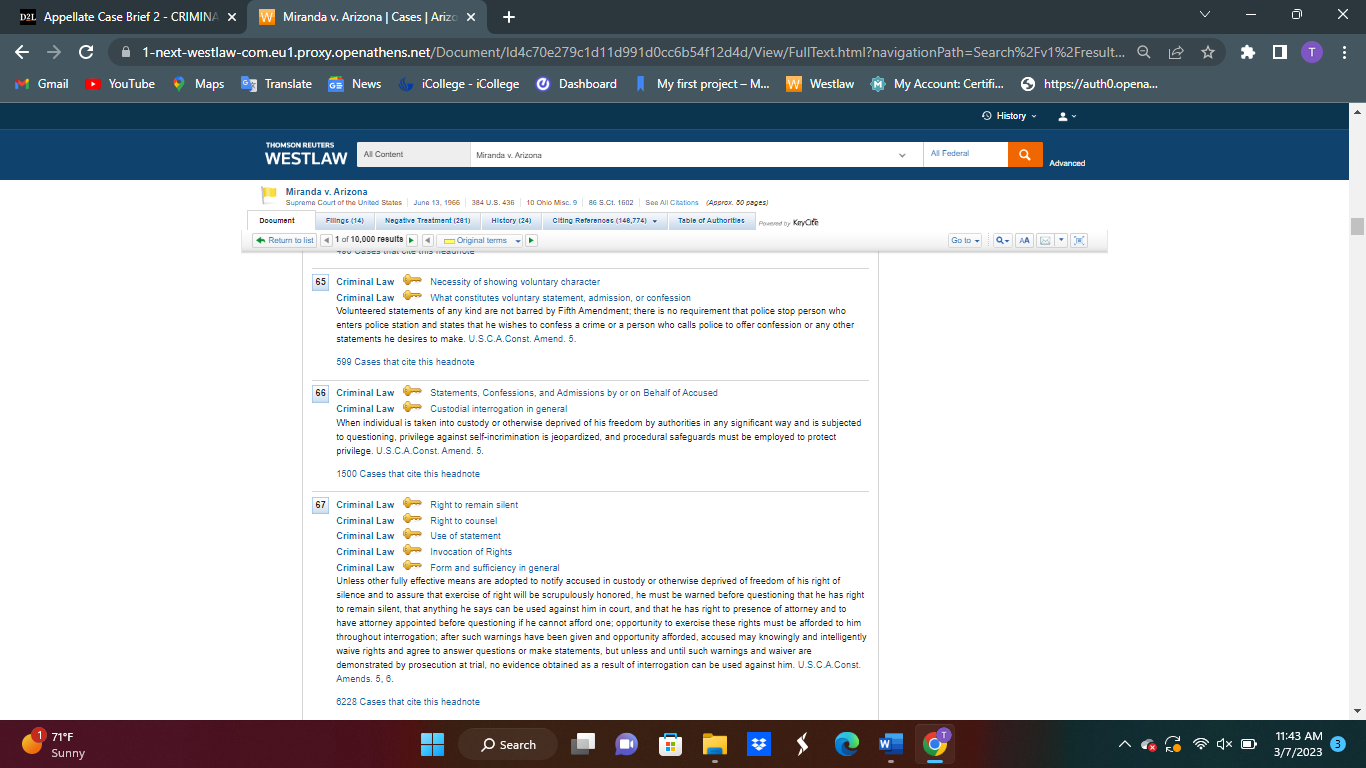Open 6228 Cases that cite this headnote
This screenshot has width=1366, height=768.
tap(408, 702)
